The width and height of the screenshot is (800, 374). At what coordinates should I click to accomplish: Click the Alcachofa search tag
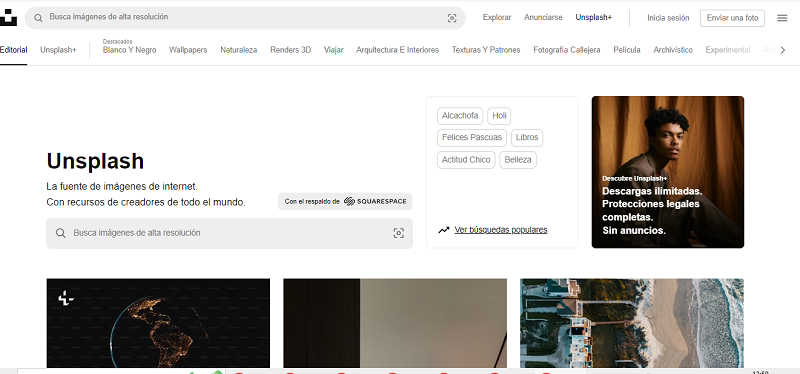(x=460, y=116)
